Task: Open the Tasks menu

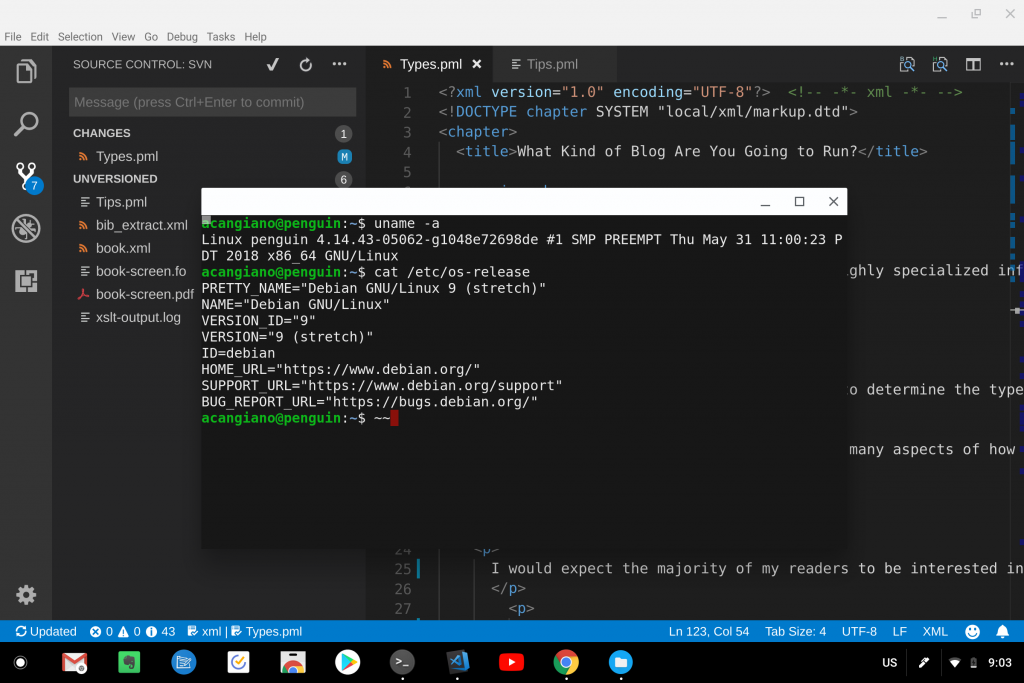Action: [x=221, y=37]
